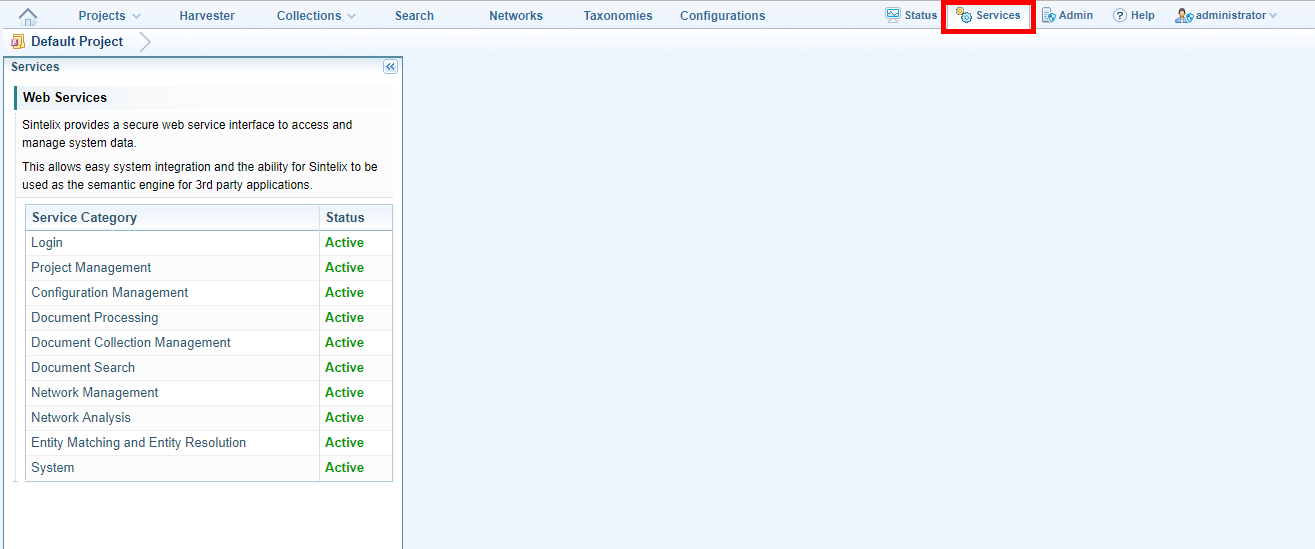Collapse the Services side panel

pos(390,67)
